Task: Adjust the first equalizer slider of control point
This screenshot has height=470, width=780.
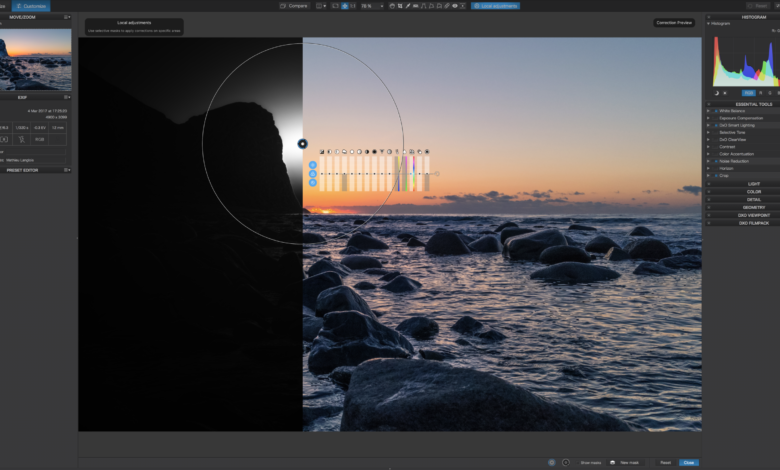Action: pyautogui.click(x=323, y=174)
